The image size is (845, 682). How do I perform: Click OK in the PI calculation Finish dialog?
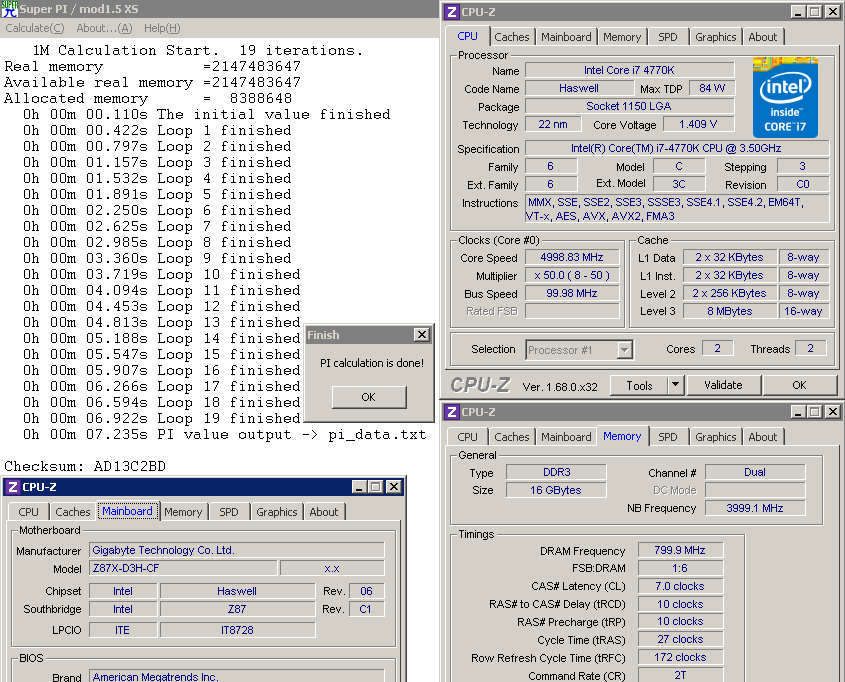[369, 397]
